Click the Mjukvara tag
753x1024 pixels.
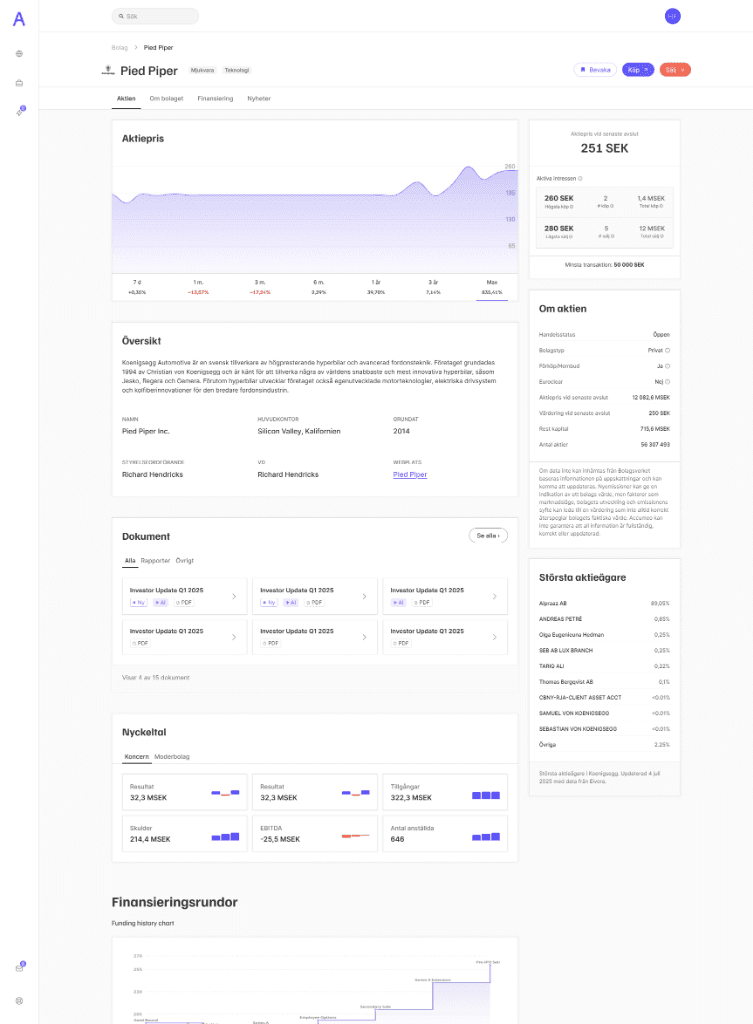pos(202,70)
